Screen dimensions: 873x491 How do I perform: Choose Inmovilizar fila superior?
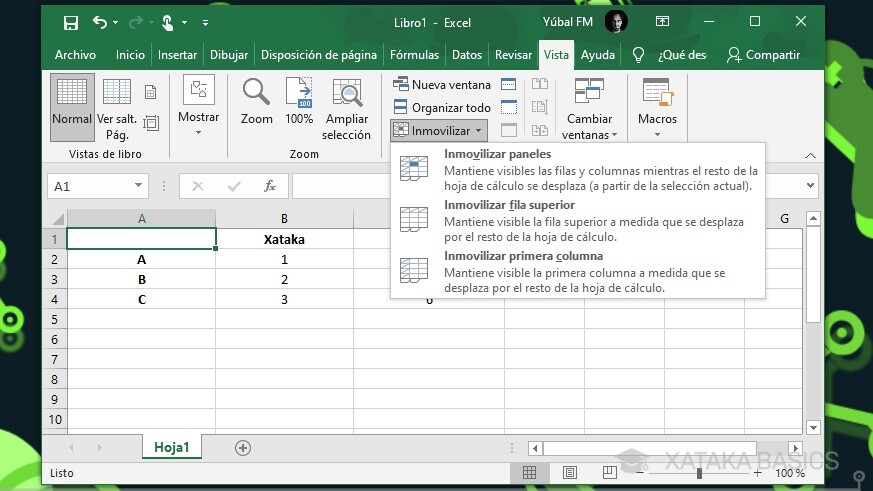point(578,220)
